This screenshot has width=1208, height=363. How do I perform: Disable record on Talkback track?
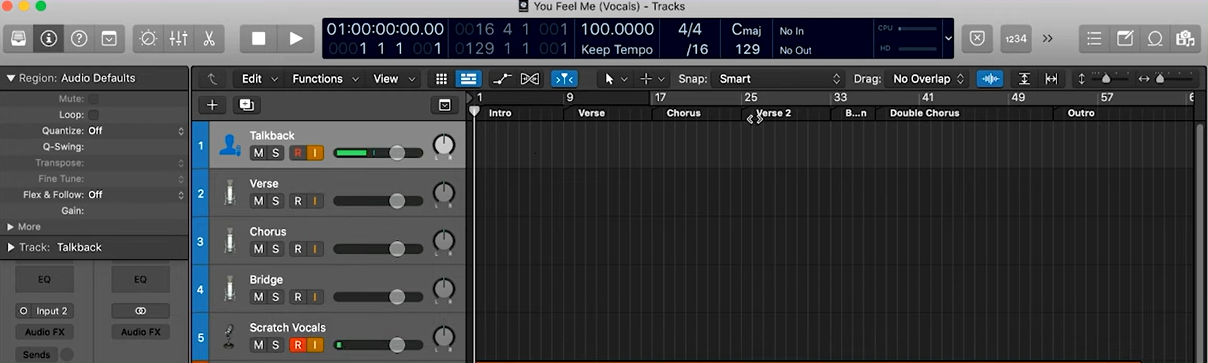click(297, 152)
